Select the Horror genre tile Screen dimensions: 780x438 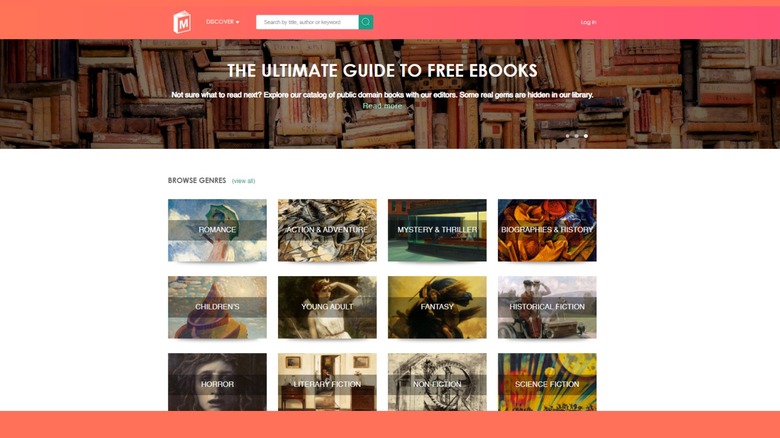click(x=217, y=382)
